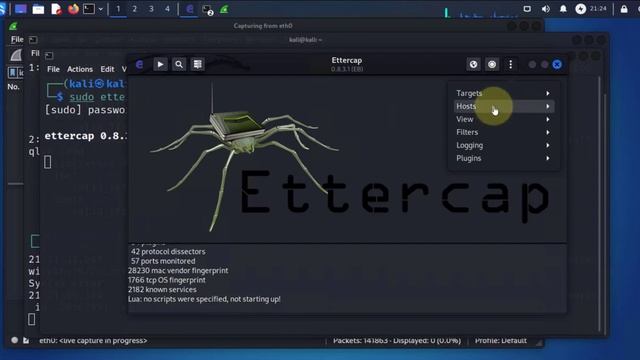Expand the terminal launcher dropdown arrow

[x=100, y=9]
